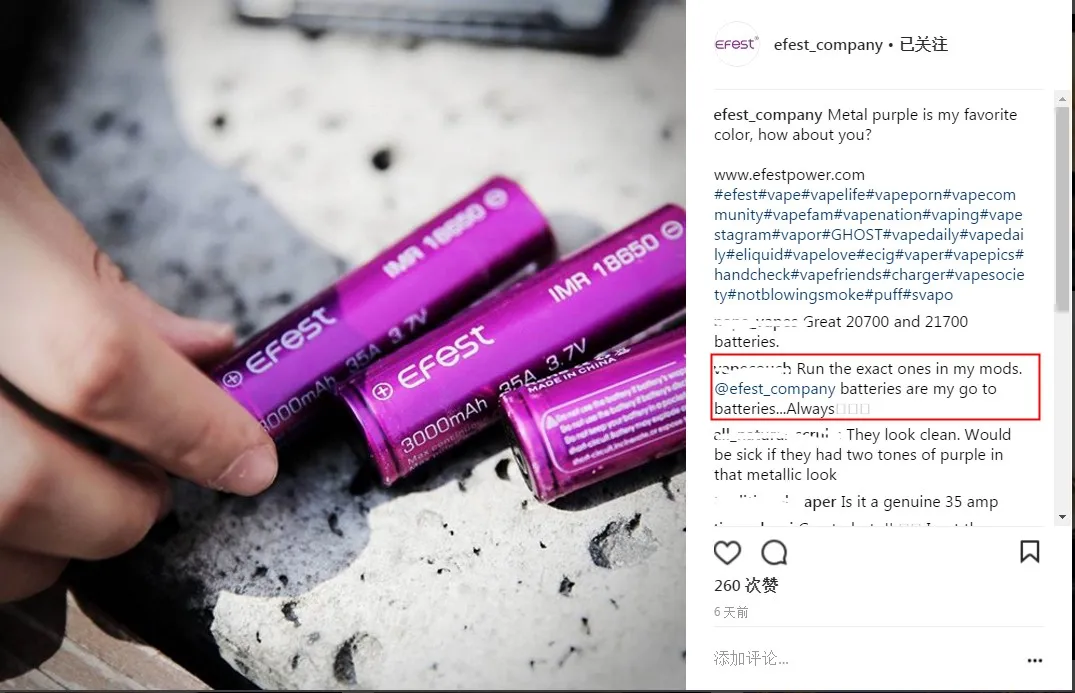Open efest_company username in header
1075x693 pixels.
828,45
